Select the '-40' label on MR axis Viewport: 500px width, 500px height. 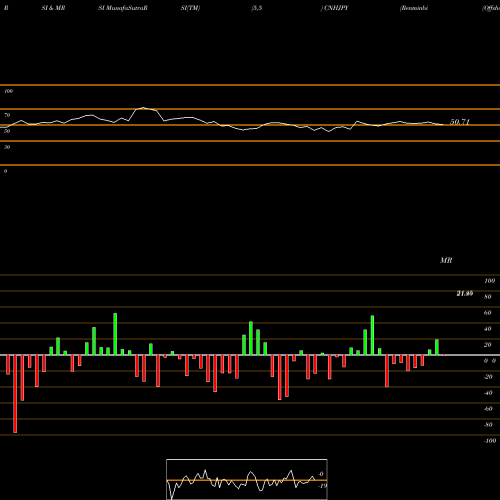click(488, 393)
